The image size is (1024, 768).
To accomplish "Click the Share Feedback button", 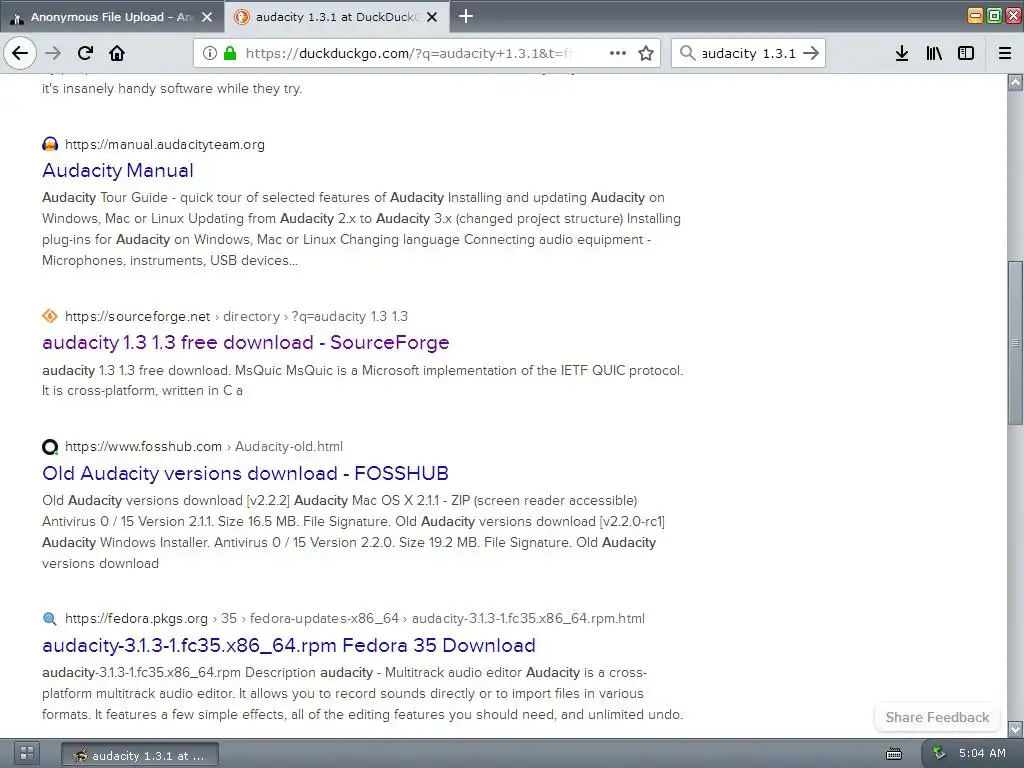I will tap(937, 717).
